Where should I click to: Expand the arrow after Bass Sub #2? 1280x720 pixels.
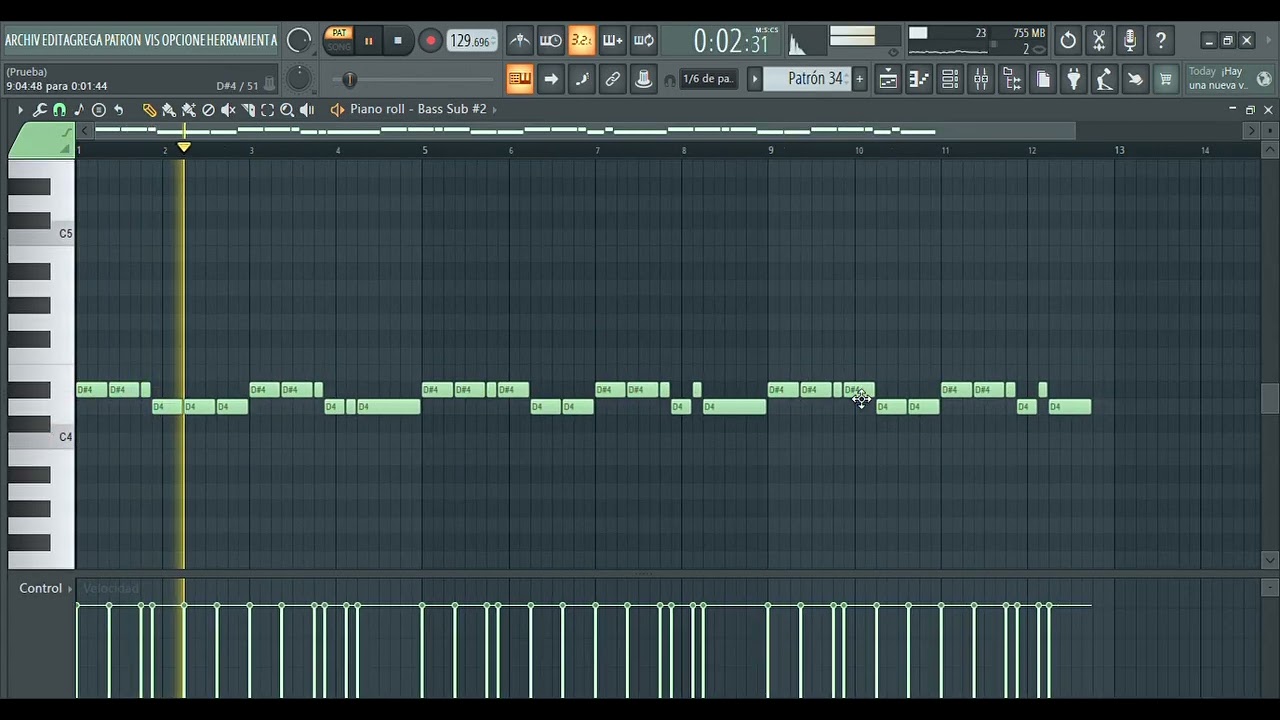tap(494, 109)
